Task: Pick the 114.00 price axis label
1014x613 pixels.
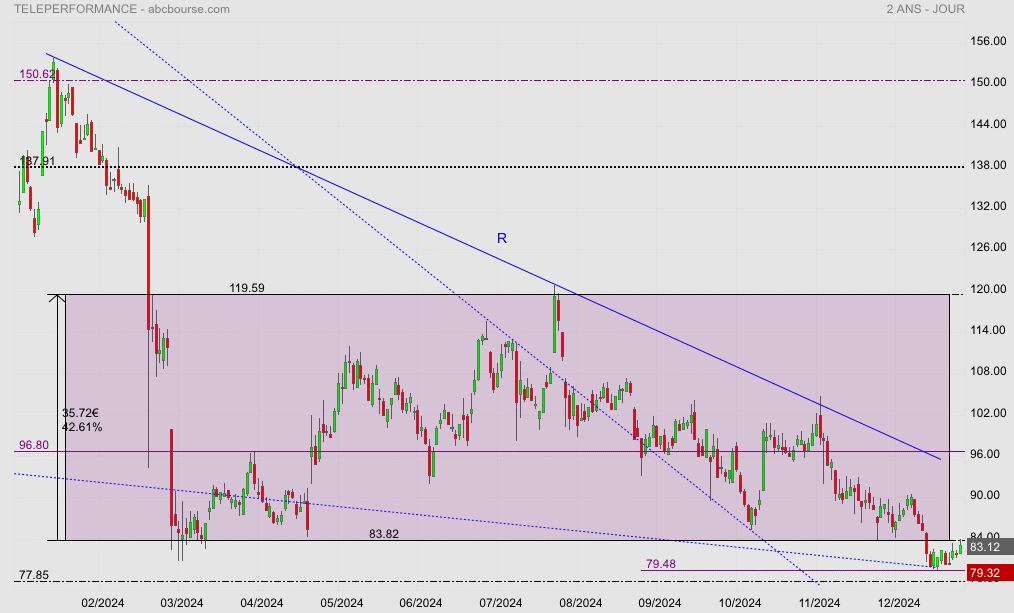Action: pos(988,330)
